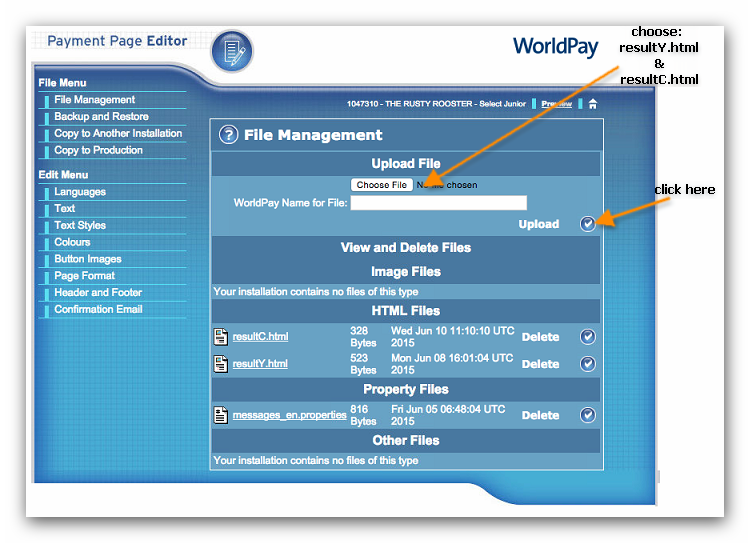This screenshot has width=750, height=543.
Task: Go to home via the house icon
Action: coord(593,104)
